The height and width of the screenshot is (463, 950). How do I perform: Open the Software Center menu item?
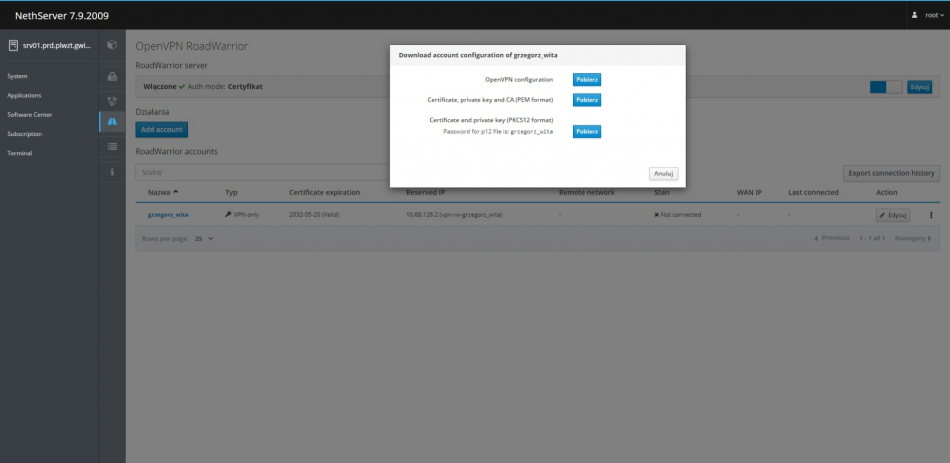click(x=29, y=114)
